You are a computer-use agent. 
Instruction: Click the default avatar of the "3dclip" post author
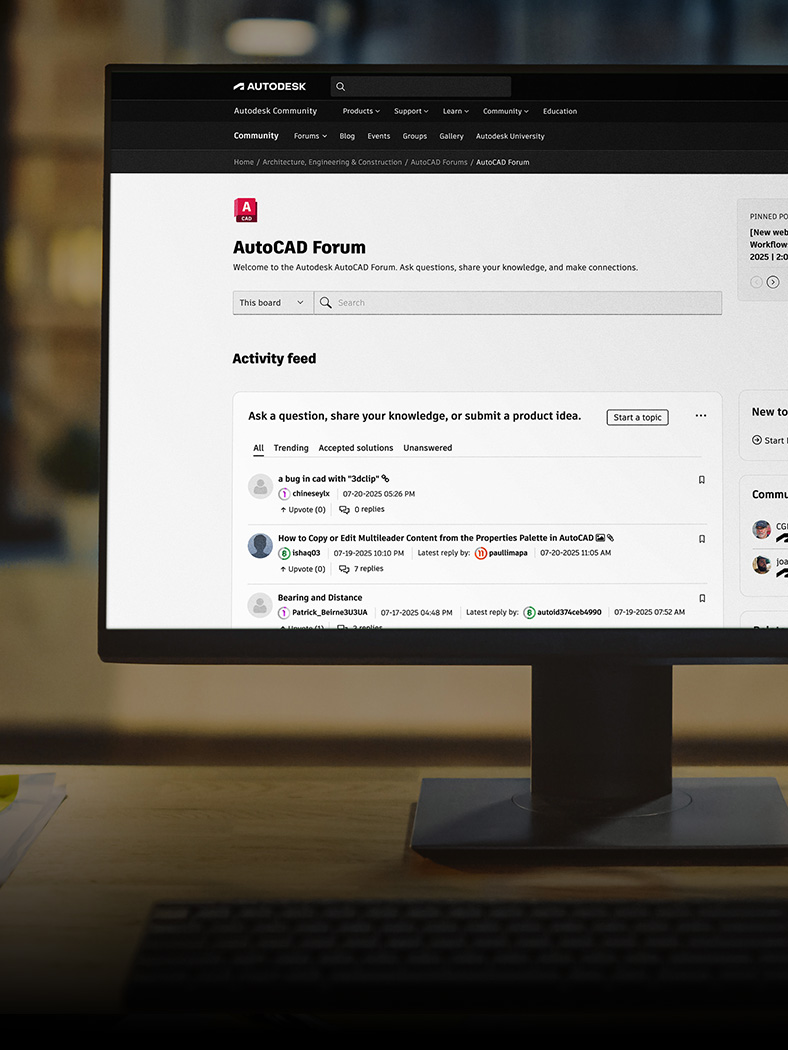click(260, 486)
